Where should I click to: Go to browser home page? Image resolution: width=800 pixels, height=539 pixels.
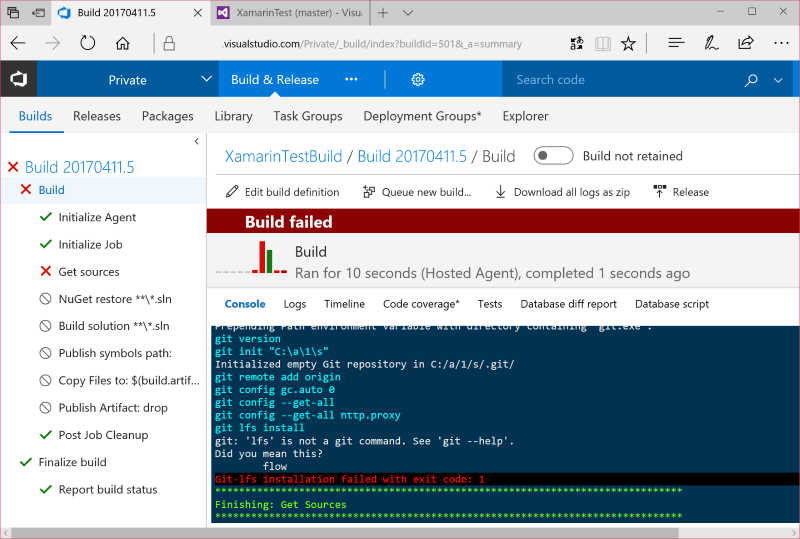pyautogui.click(x=122, y=43)
